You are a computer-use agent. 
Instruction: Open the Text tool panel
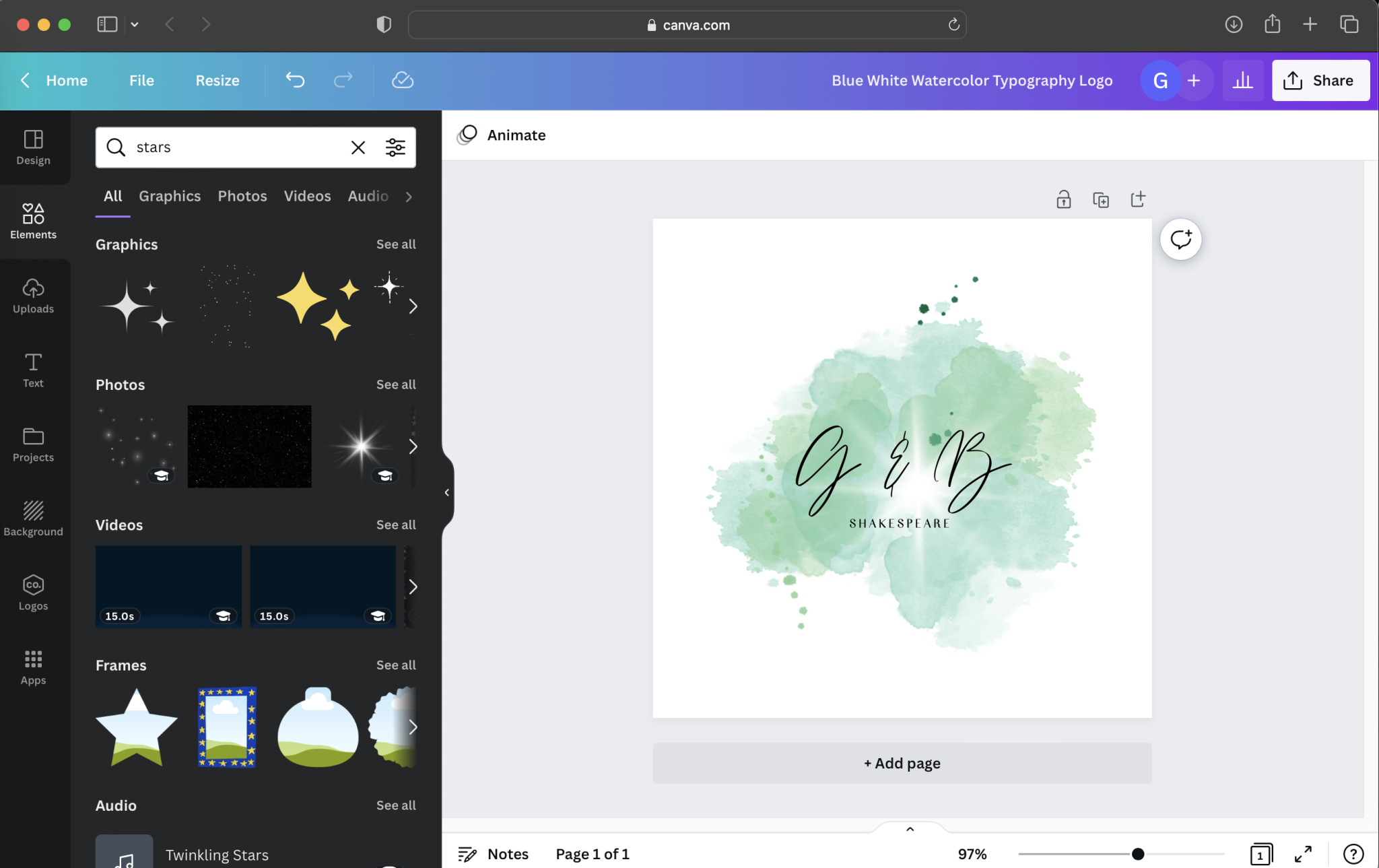point(33,370)
